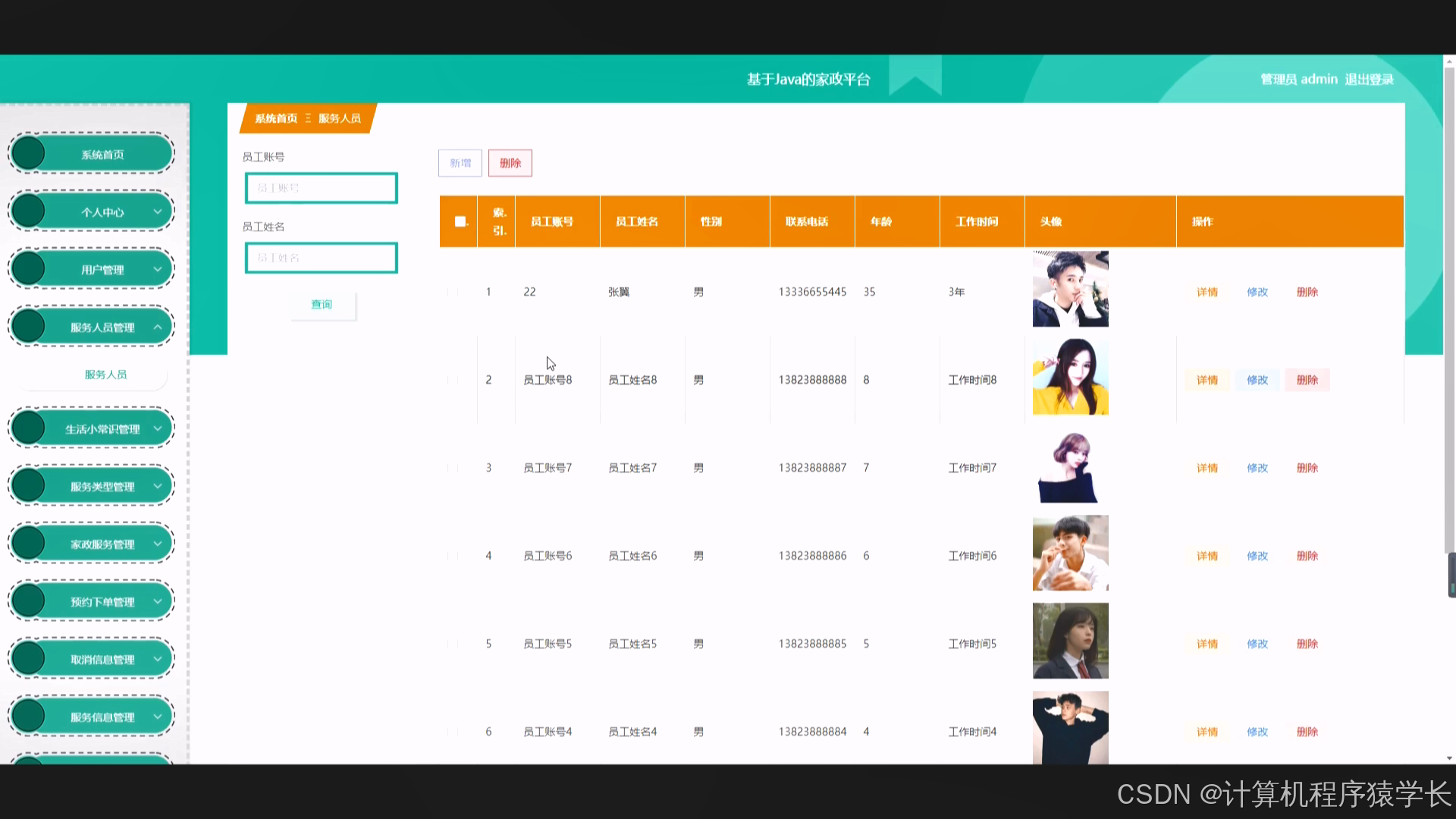Click the 新增 button
The image size is (1456, 819).
pos(460,163)
